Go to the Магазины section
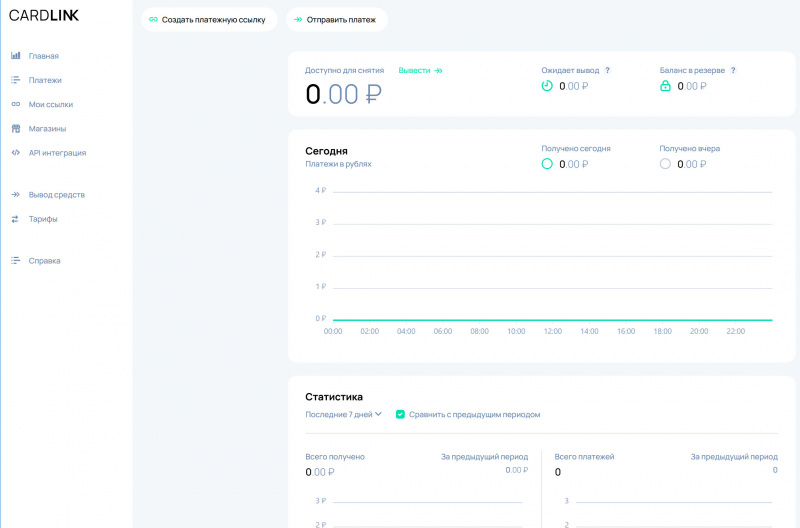This screenshot has height=528, width=800. pos(47,129)
